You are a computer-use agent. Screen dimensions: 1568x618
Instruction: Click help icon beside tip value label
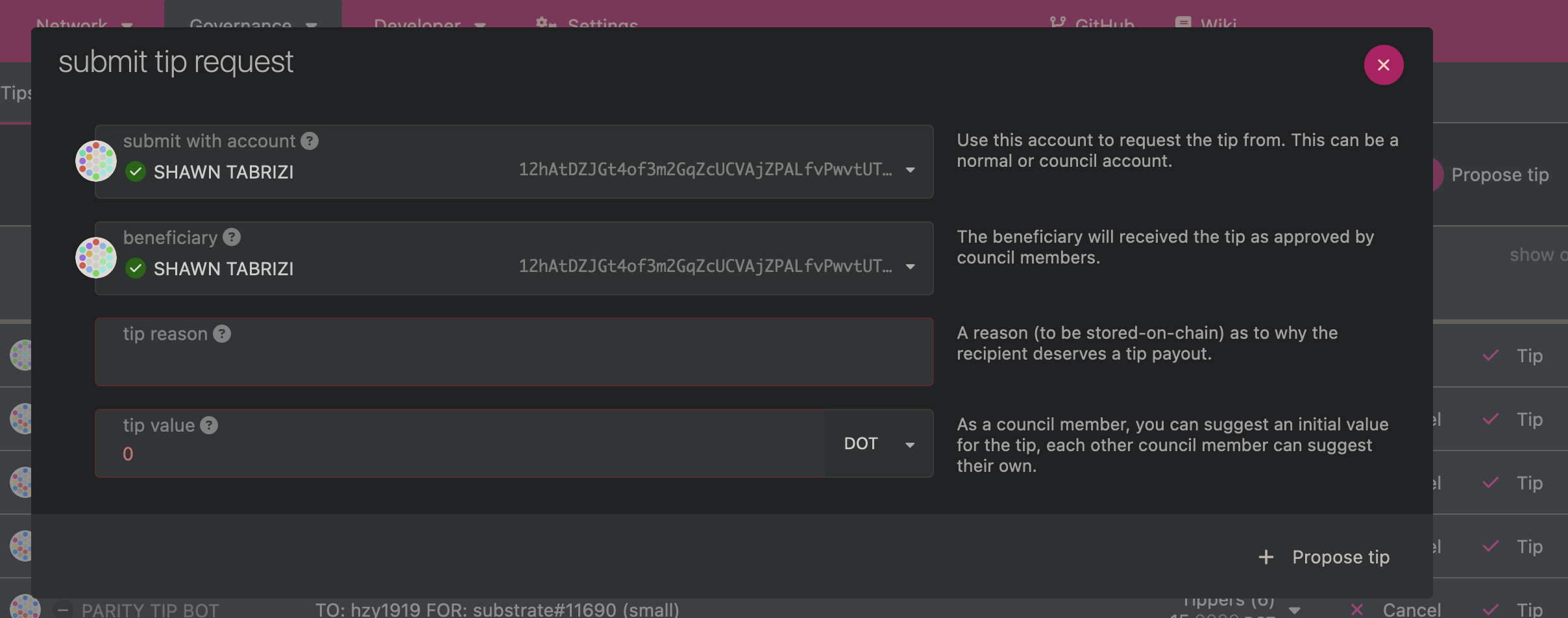pyautogui.click(x=209, y=425)
